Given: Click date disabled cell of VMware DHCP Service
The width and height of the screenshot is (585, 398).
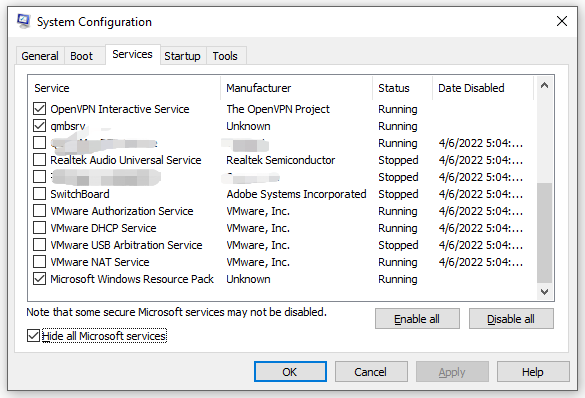Looking at the screenshot, I should [x=481, y=228].
